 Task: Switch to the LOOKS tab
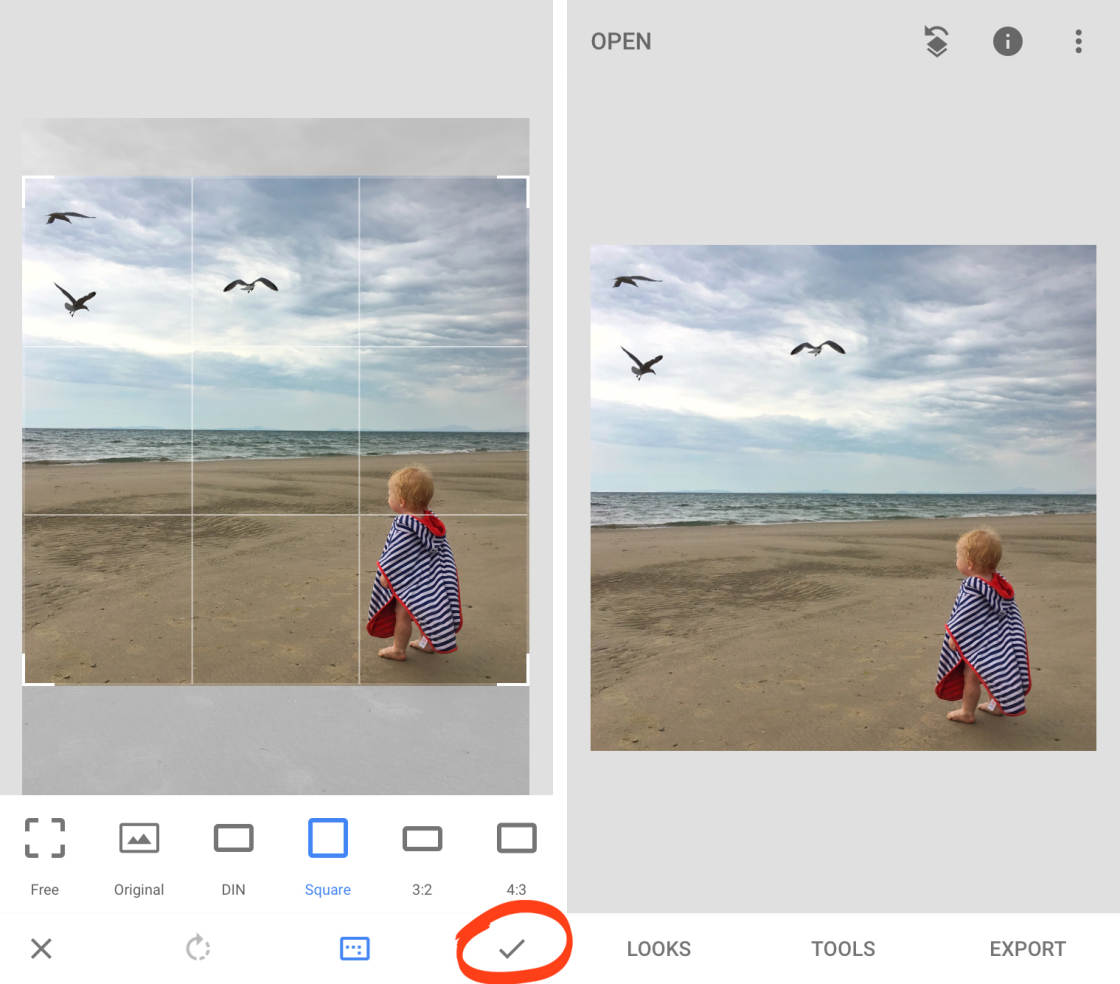tap(658, 949)
